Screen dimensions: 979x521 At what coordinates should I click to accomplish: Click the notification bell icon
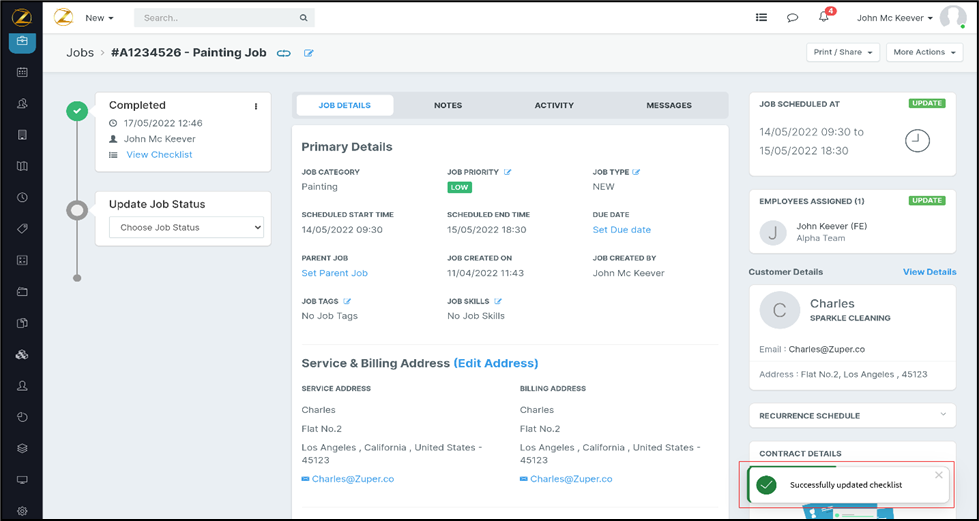(x=824, y=18)
